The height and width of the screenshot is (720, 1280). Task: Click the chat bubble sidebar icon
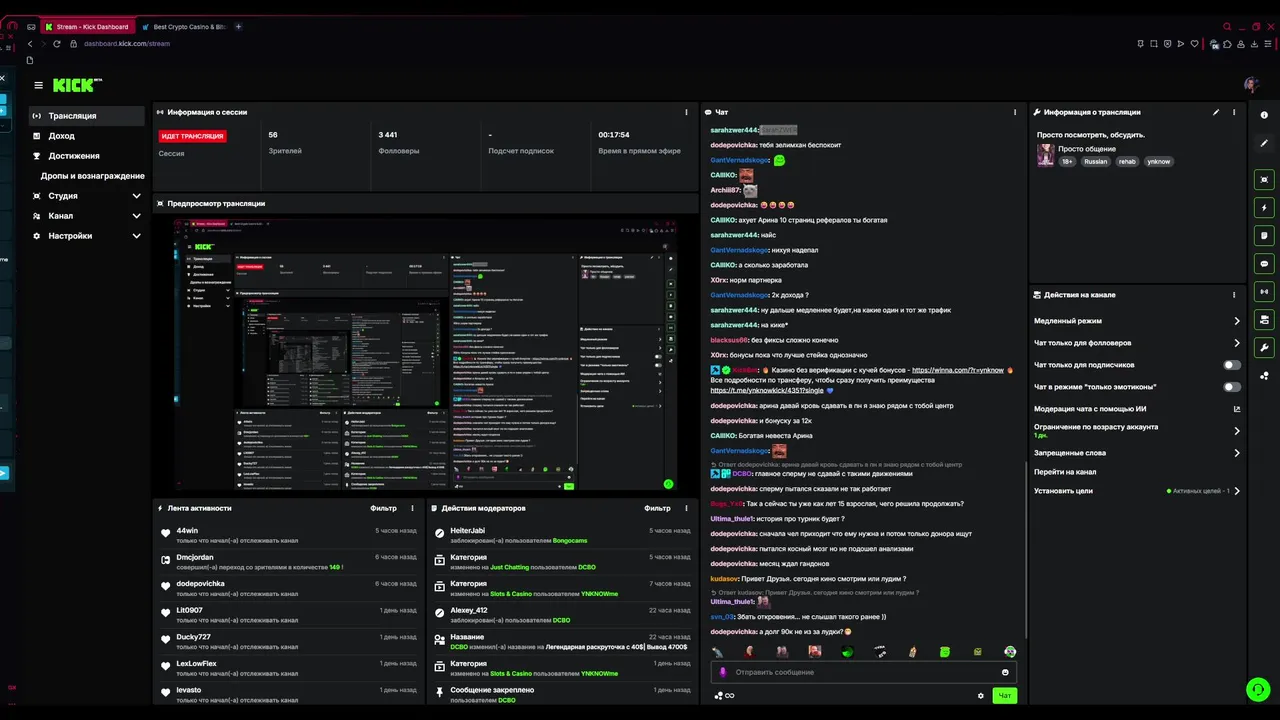click(x=1264, y=264)
